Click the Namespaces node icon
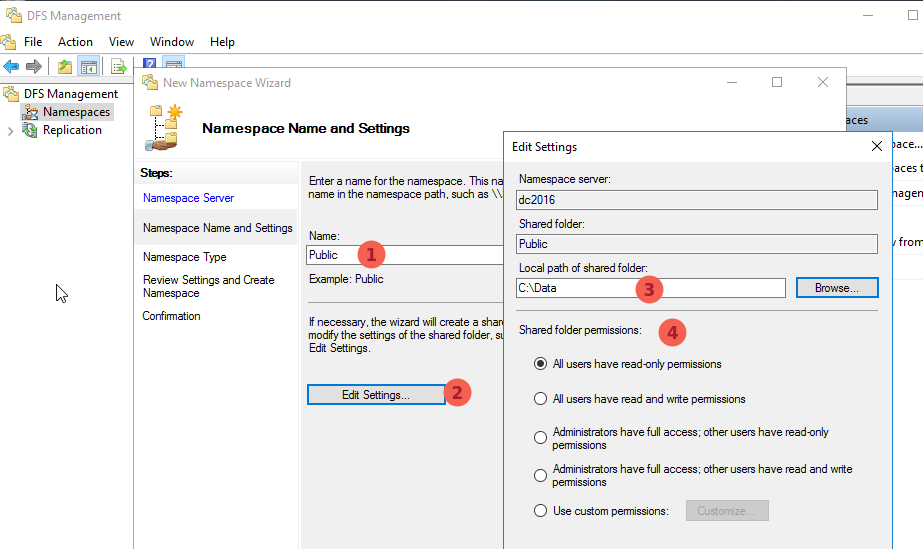Screen dimensions: 923x549 click(29, 112)
